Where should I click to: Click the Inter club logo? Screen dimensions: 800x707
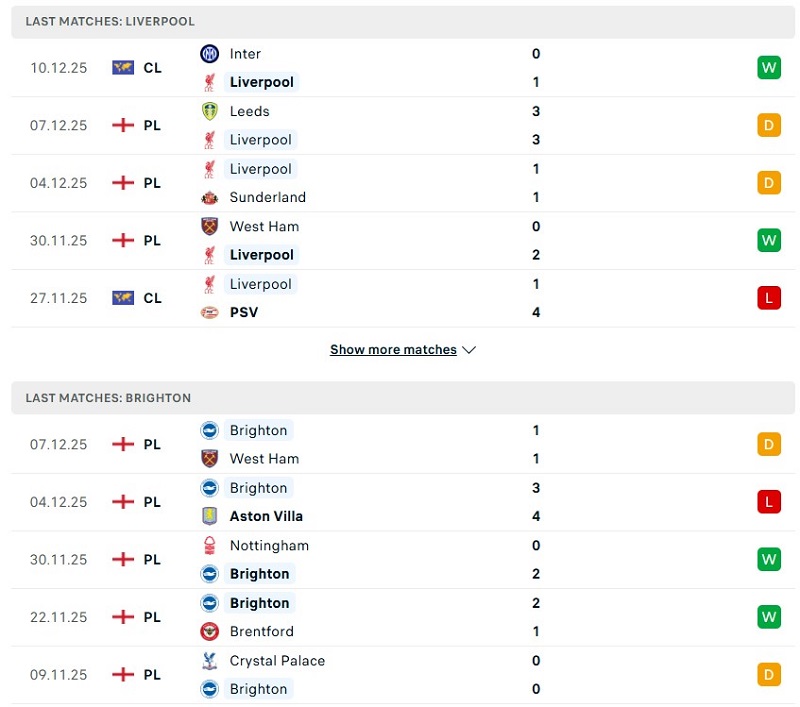210,54
